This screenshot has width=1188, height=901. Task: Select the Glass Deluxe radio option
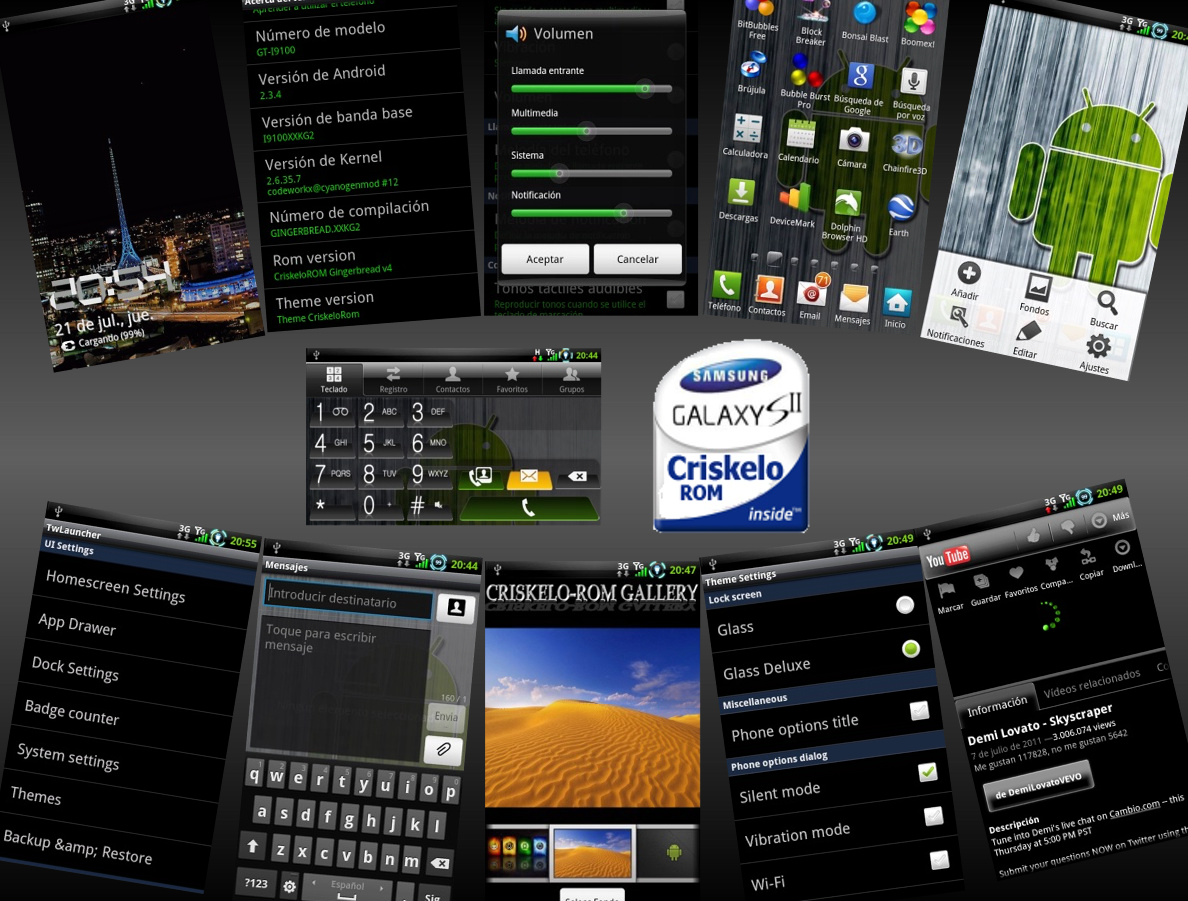[910, 649]
